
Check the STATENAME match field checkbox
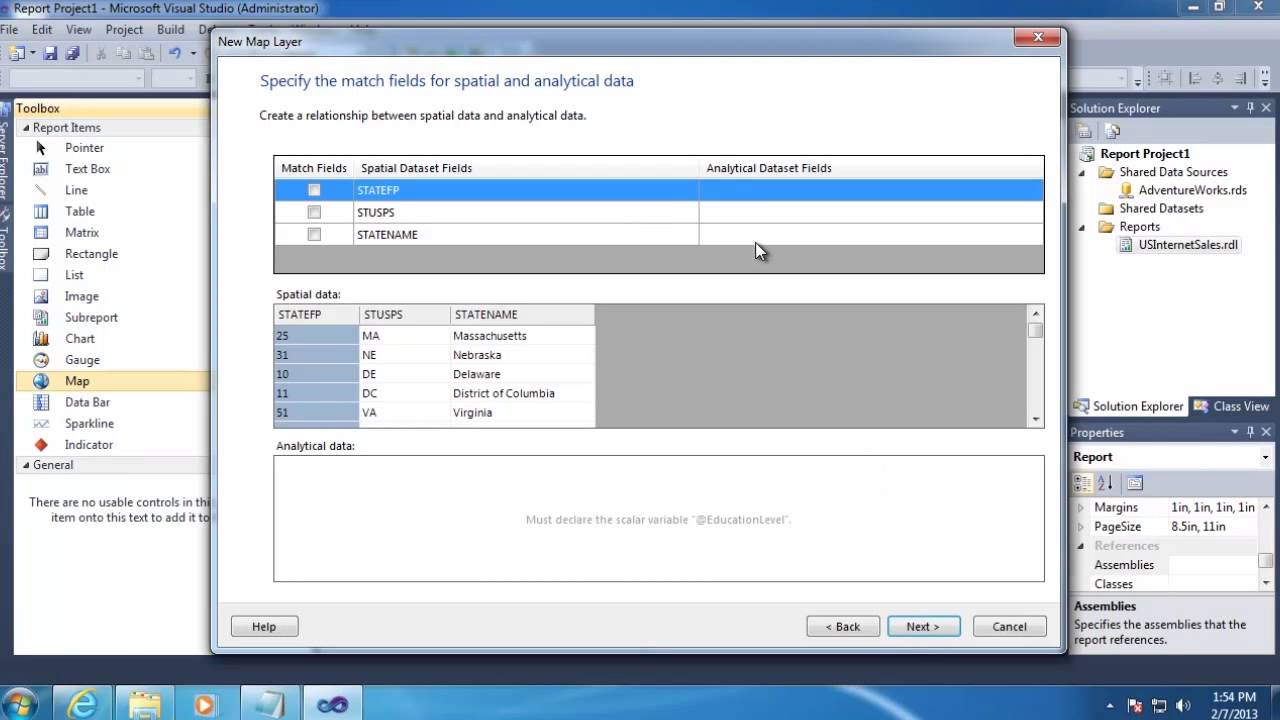(314, 234)
